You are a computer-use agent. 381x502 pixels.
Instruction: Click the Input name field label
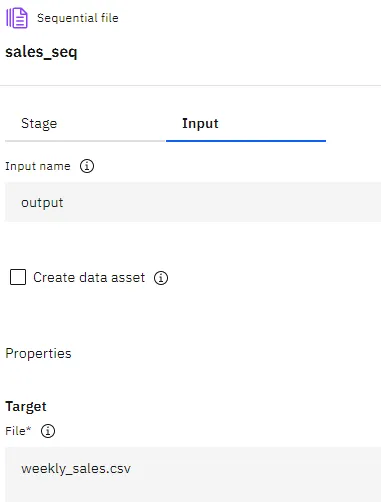pyautogui.click(x=38, y=166)
